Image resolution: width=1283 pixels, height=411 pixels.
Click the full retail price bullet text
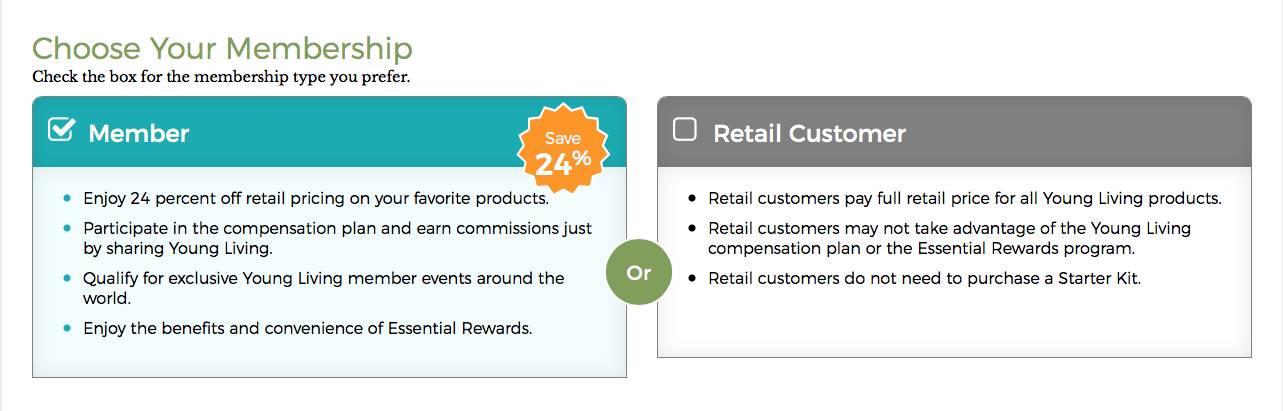point(965,198)
